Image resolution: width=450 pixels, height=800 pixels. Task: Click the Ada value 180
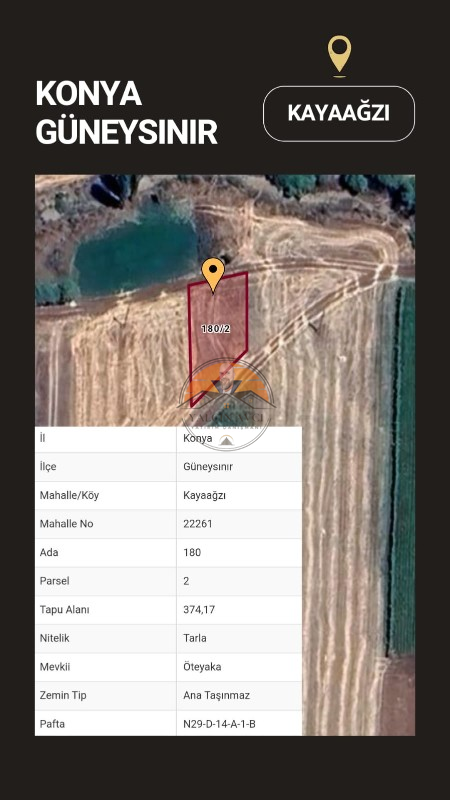(192, 553)
